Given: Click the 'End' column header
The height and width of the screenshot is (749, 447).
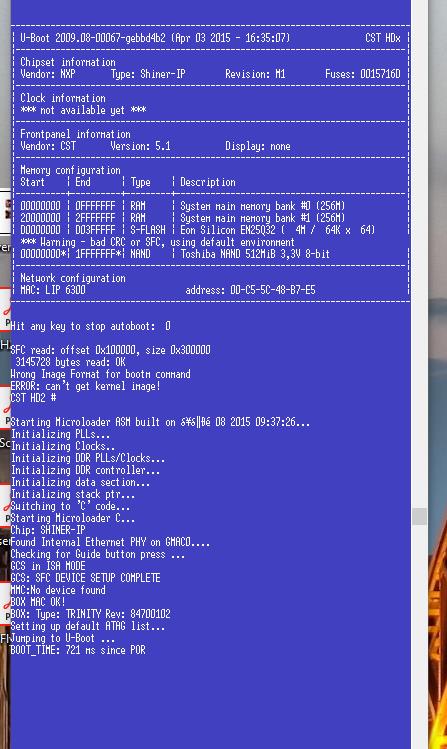Looking at the screenshot, I should [83, 182].
